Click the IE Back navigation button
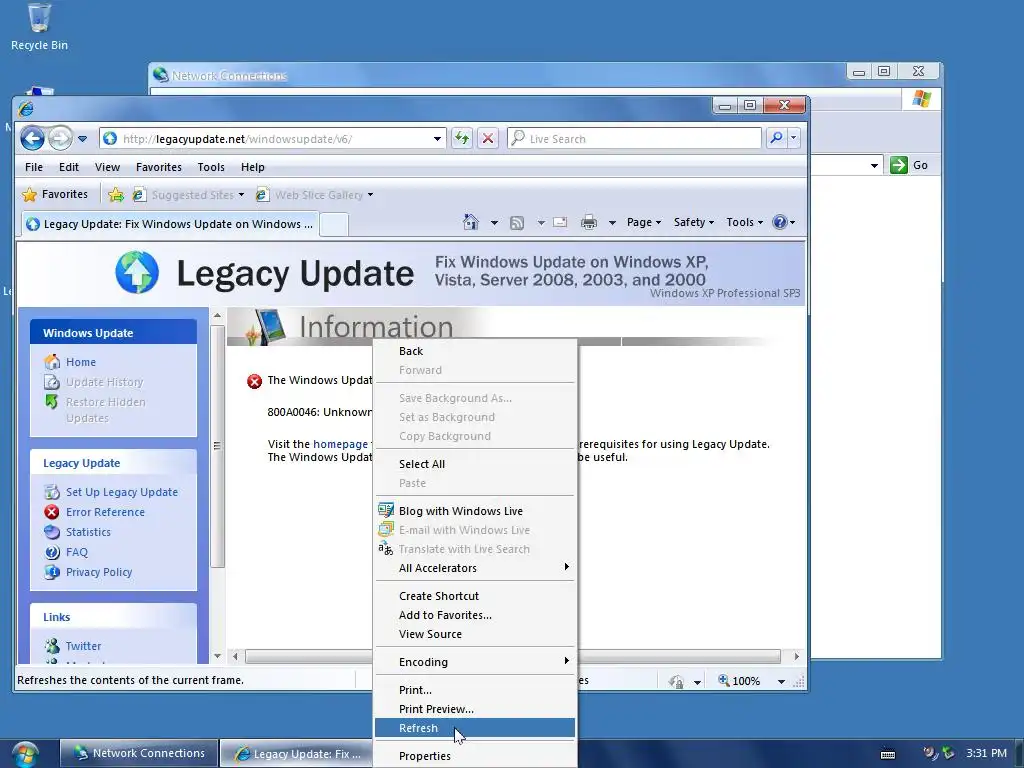 coord(32,138)
